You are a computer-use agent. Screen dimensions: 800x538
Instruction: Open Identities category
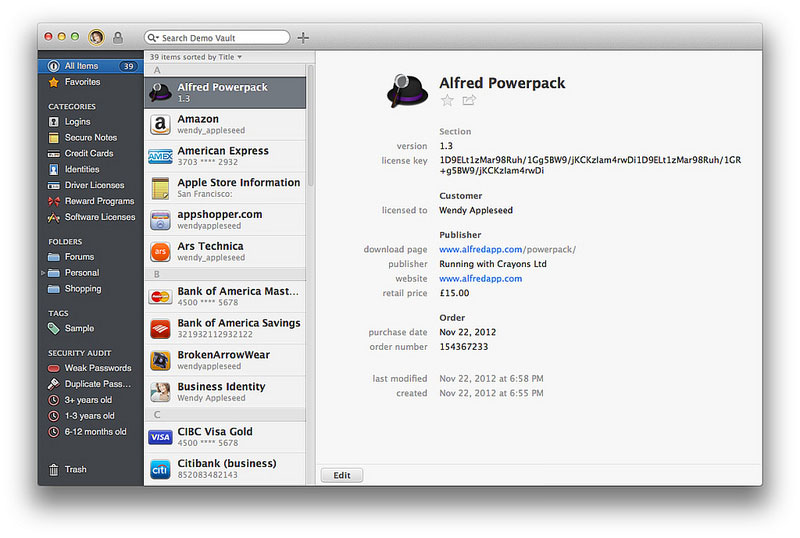tap(82, 169)
